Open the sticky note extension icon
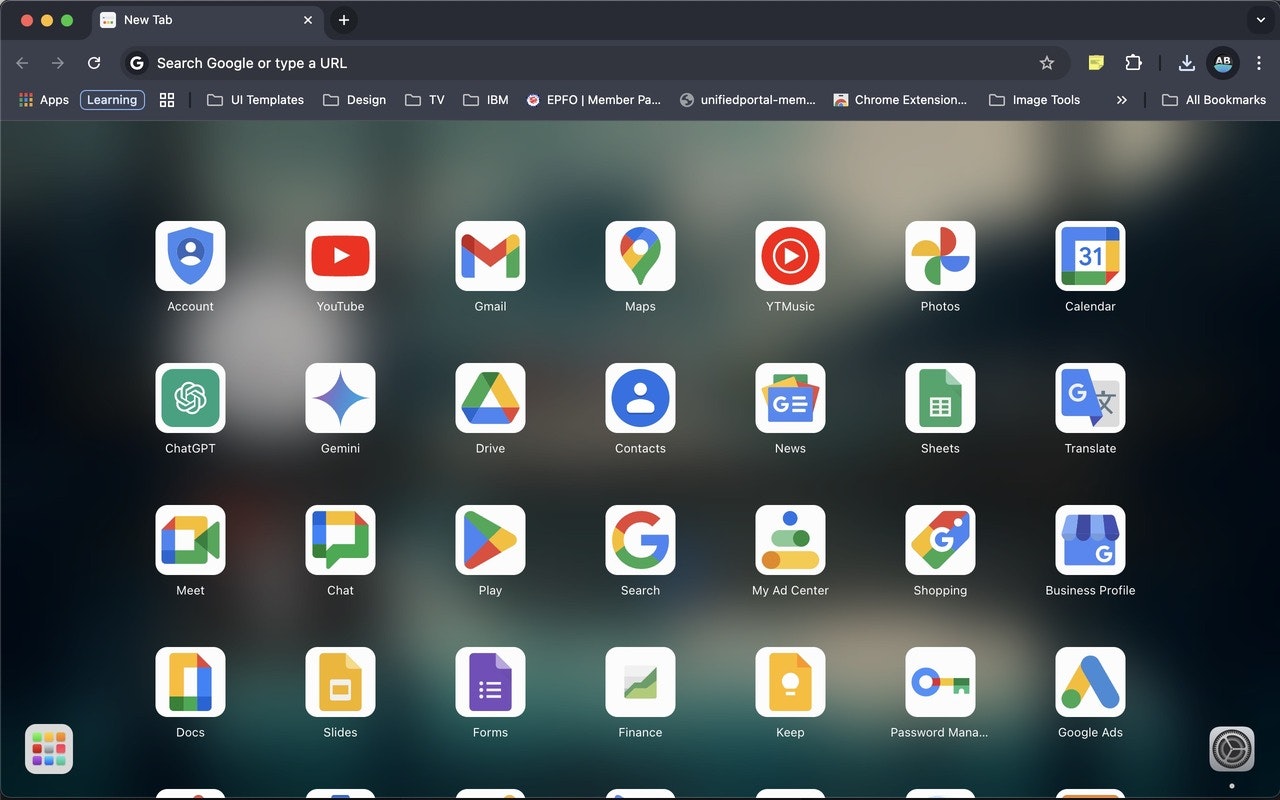Screen dimensions: 1280x800 point(1096,63)
